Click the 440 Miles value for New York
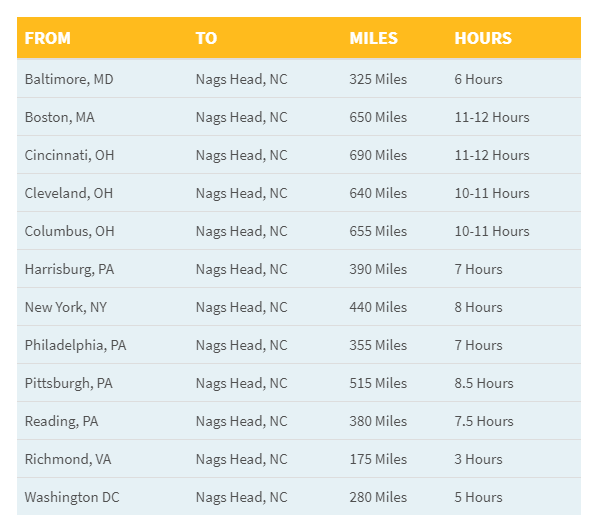Screen dimensions: 598x532 378,307
